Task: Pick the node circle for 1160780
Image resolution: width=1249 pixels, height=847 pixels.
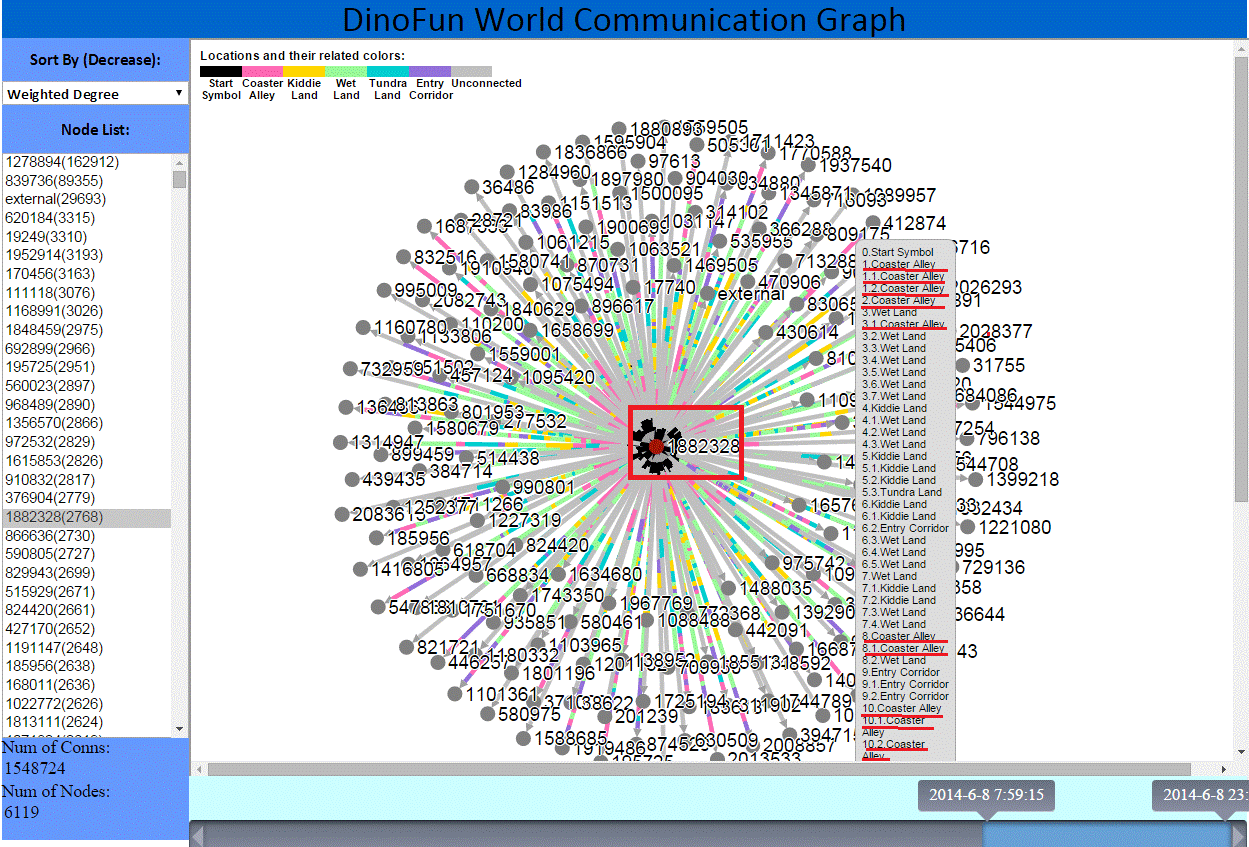Action: coord(362,327)
